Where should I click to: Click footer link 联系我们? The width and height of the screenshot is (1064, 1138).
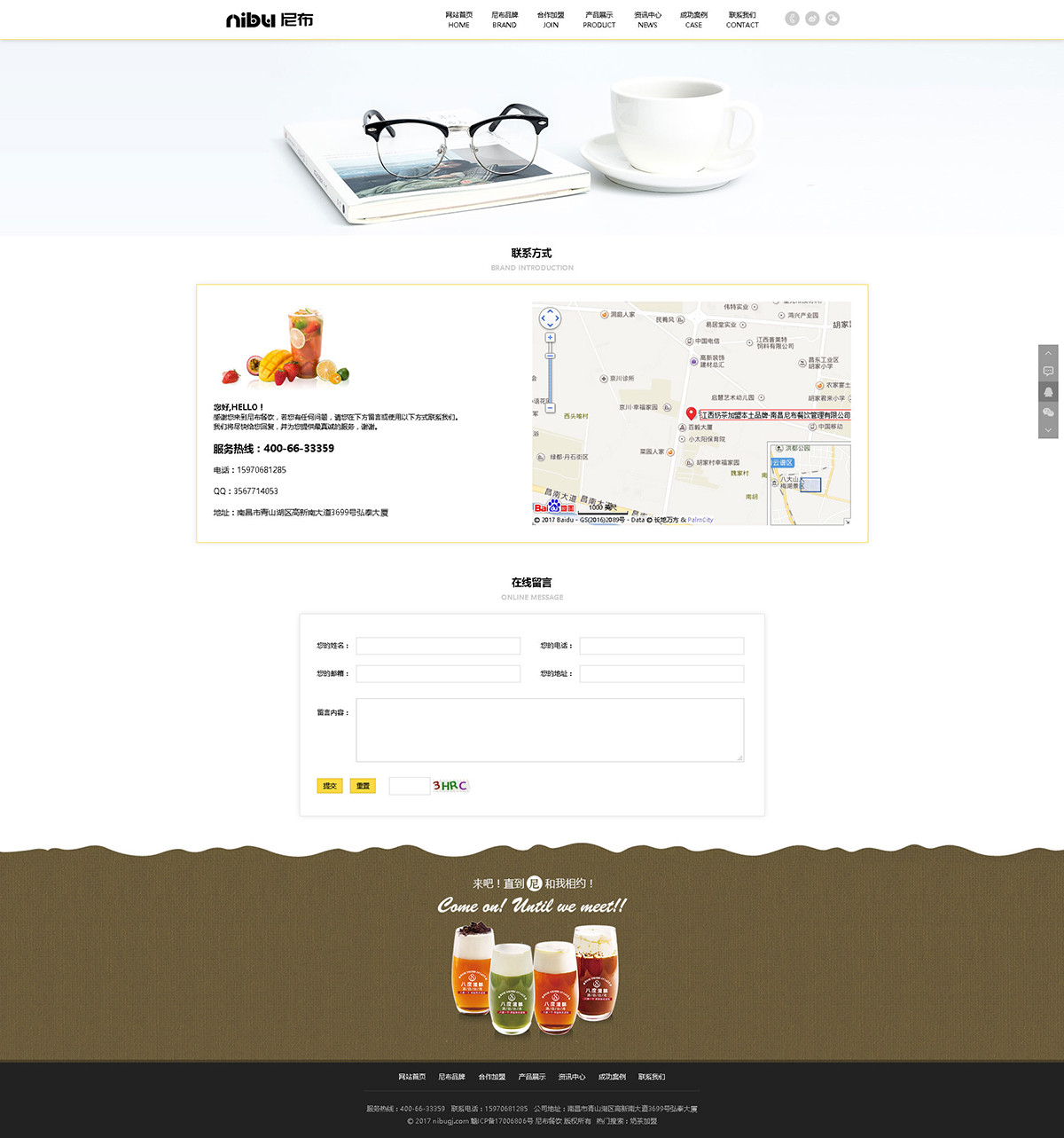(652, 1077)
